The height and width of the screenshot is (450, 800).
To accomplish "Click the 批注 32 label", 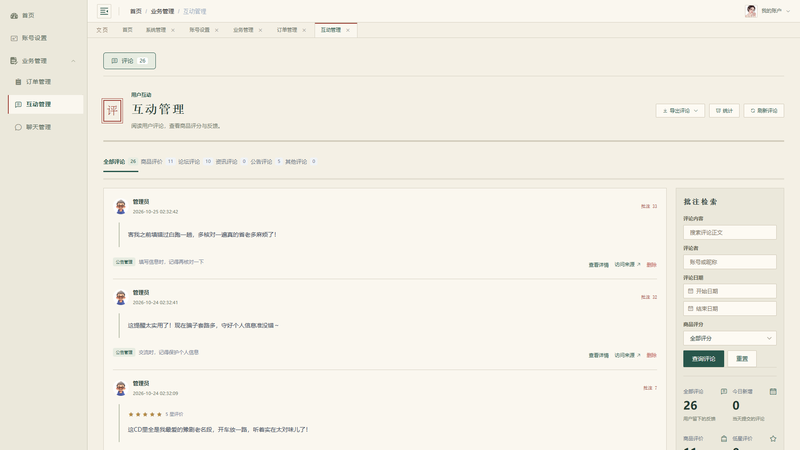I will [x=649, y=297].
